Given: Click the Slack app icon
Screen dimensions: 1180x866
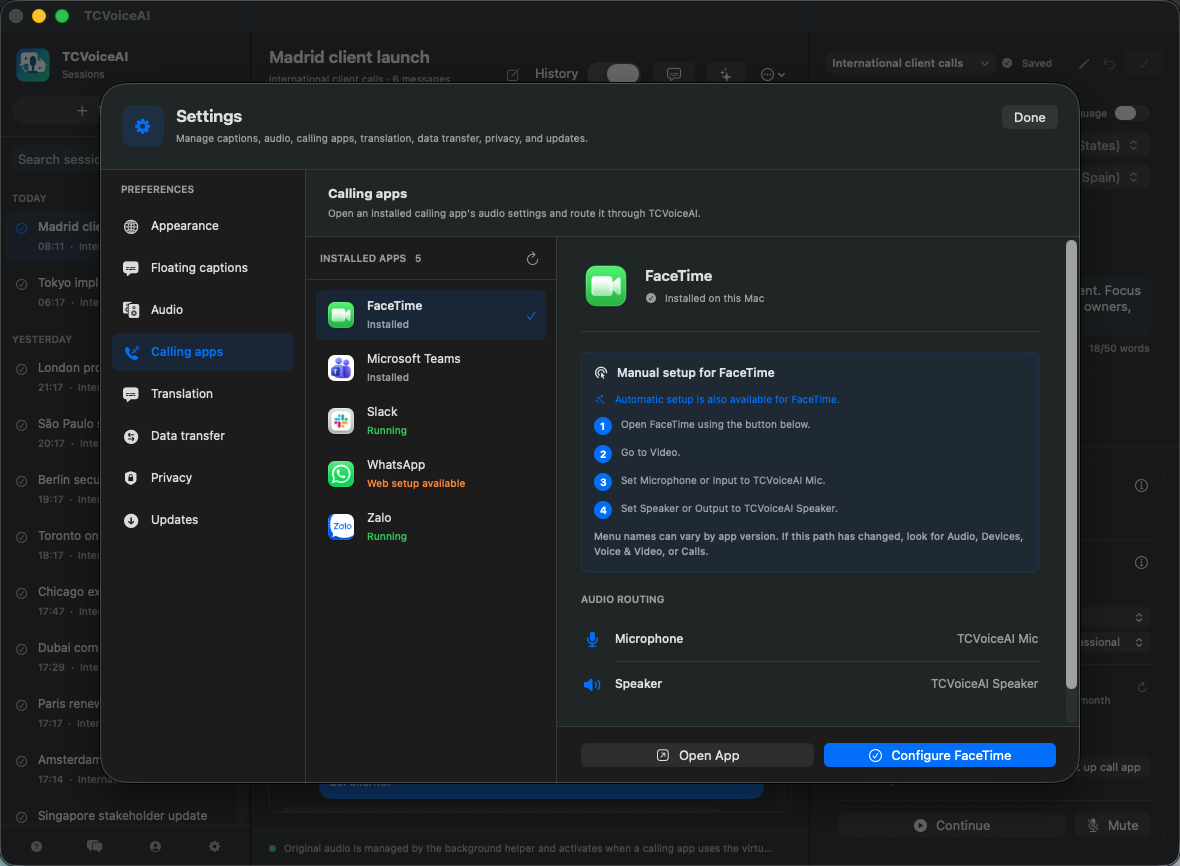Looking at the screenshot, I should tap(341, 421).
